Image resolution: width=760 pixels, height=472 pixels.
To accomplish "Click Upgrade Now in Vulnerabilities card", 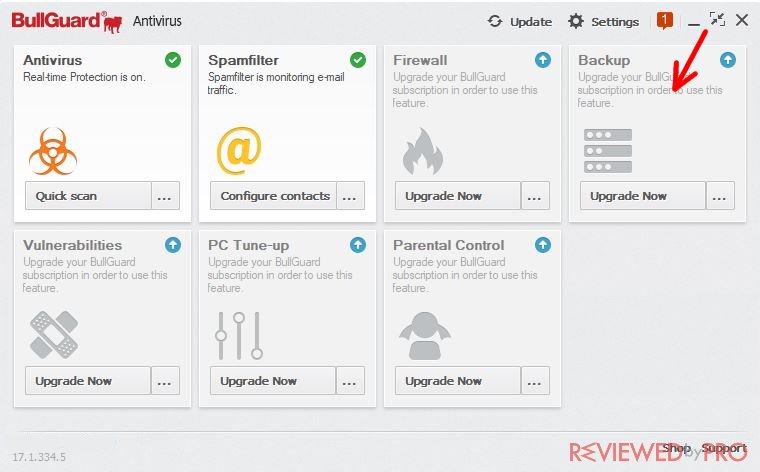I will tap(88, 381).
